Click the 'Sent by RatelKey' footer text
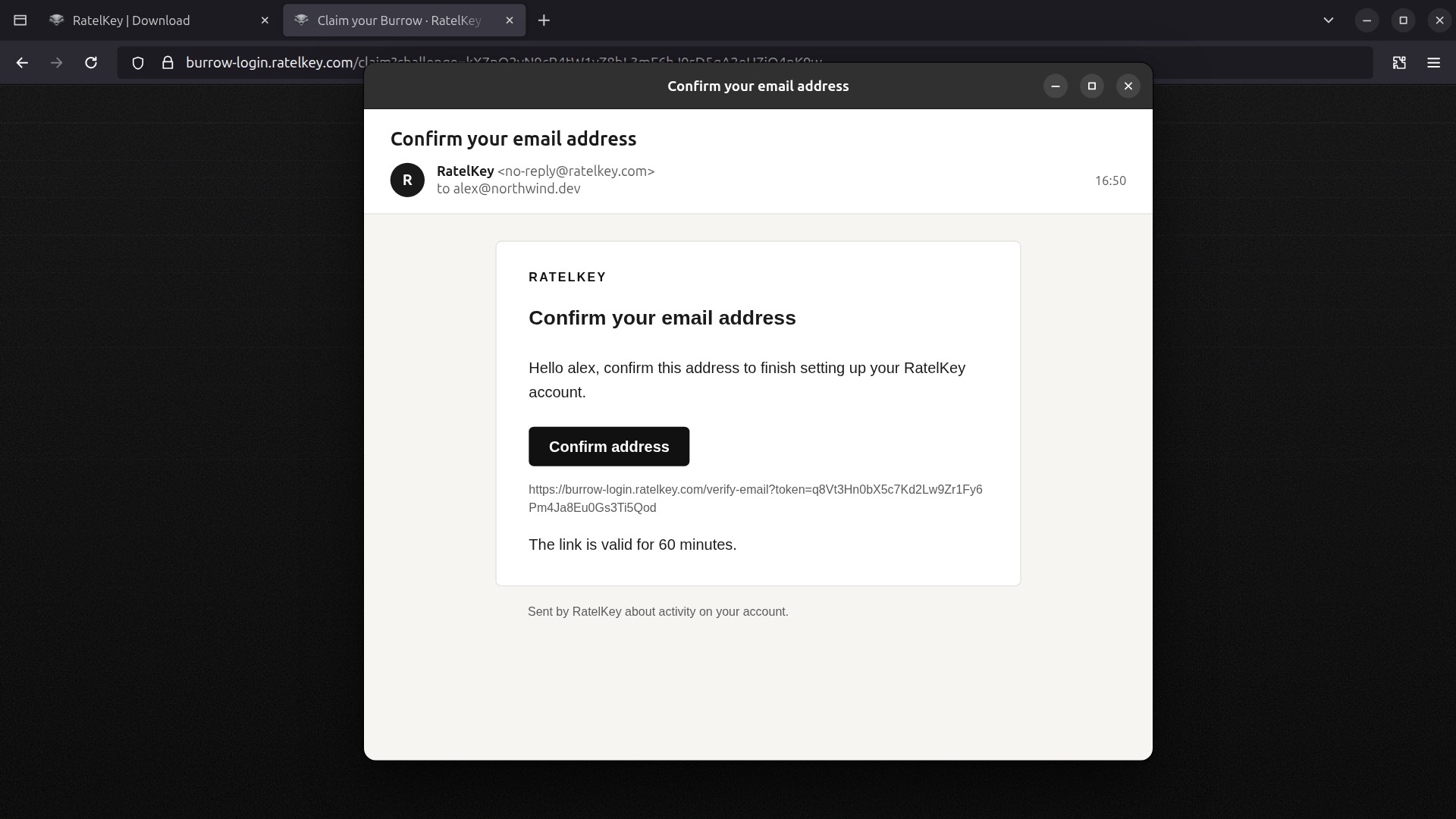Image resolution: width=1456 pixels, height=819 pixels. point(658,612)
